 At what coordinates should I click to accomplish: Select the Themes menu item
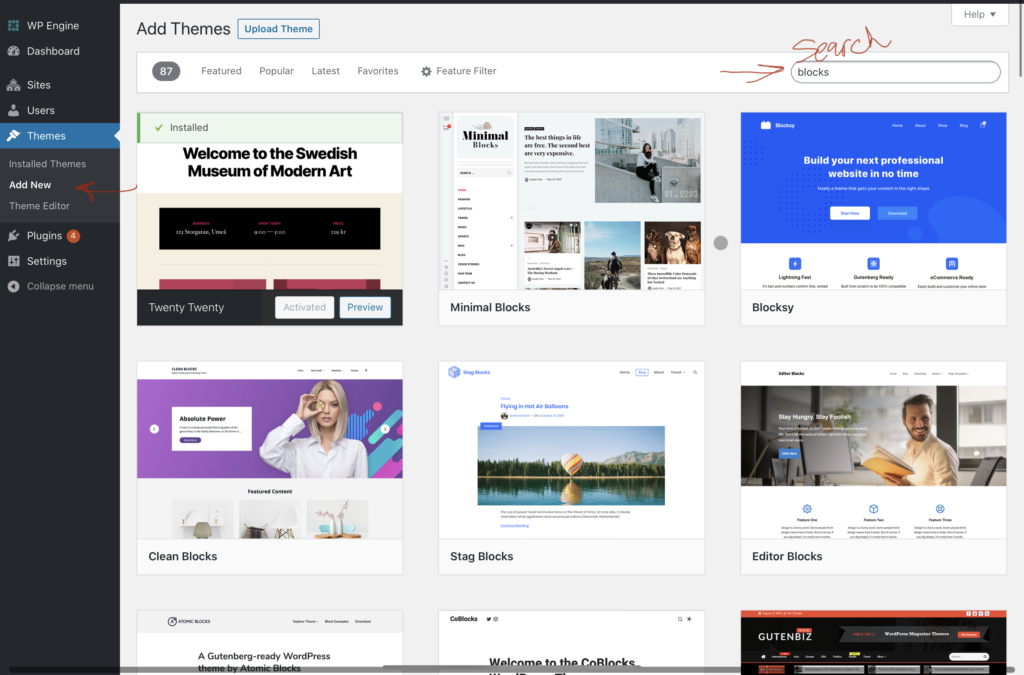point(60,136)
